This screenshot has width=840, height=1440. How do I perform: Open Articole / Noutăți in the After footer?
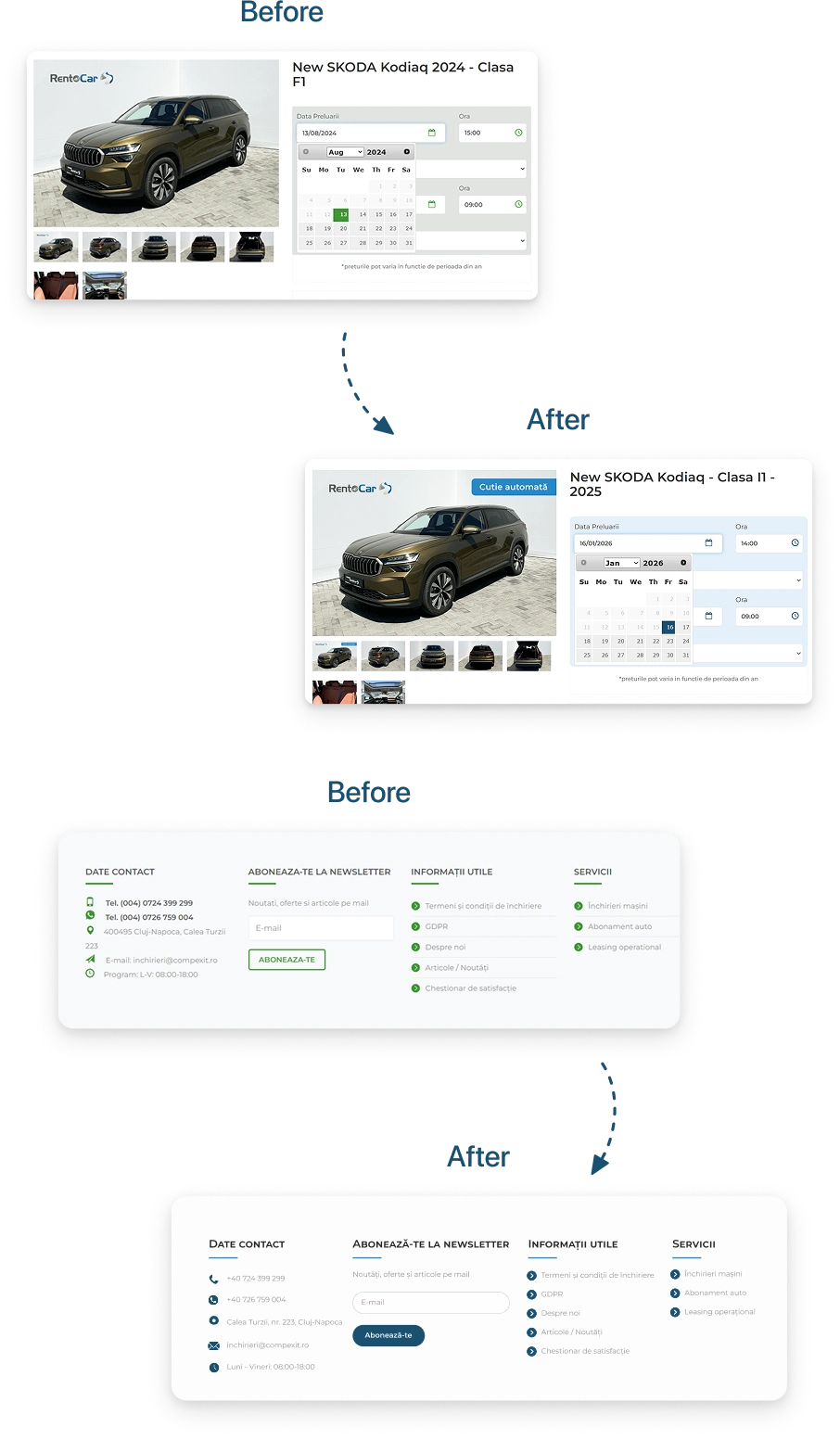[x=572, y=1332]
